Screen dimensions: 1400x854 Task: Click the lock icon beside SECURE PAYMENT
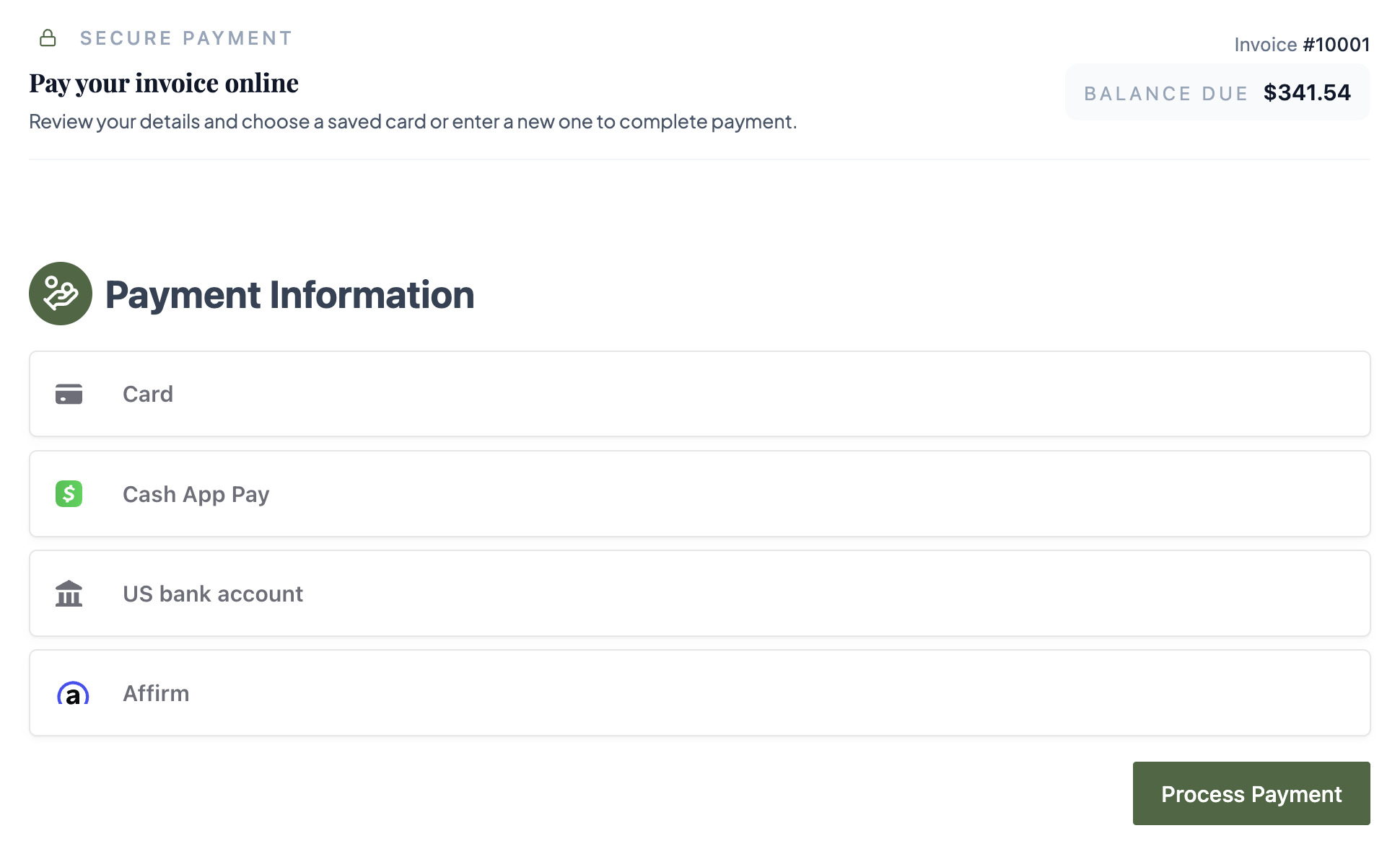pyautogui.click(x=48, y=38)
